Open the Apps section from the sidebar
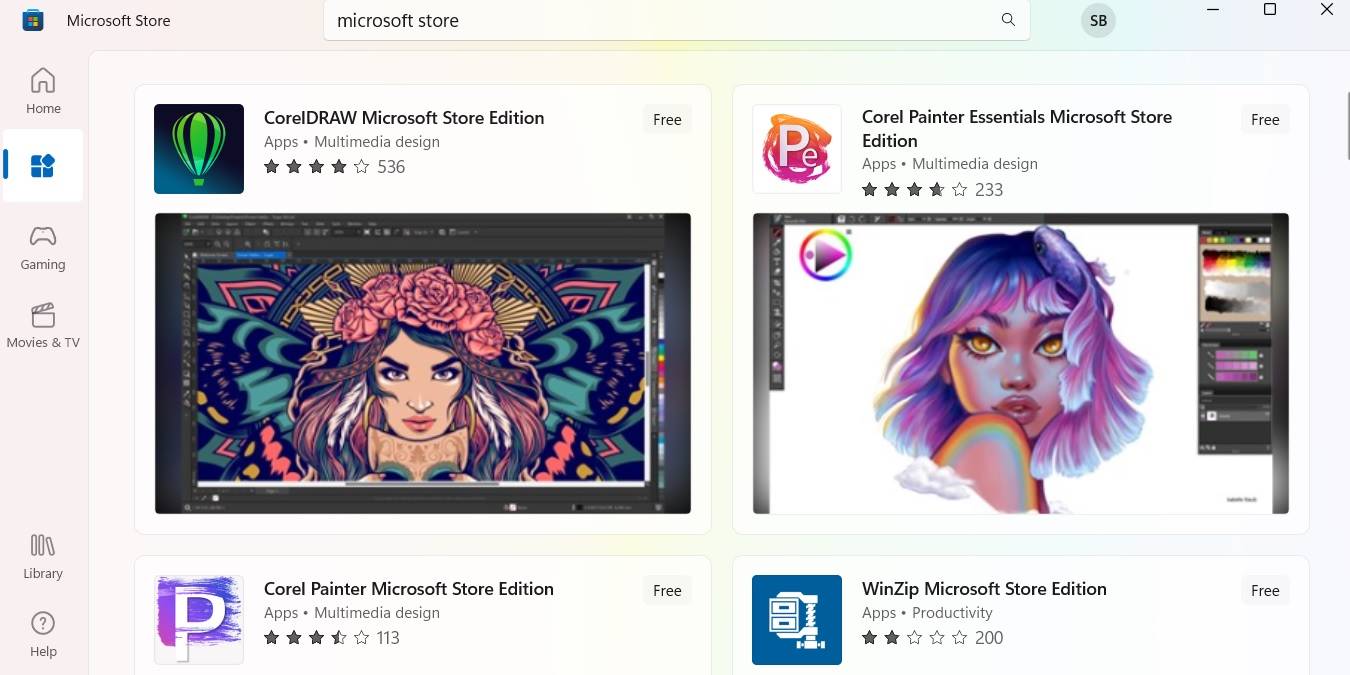Image resolution: width=1350 pixels, height=675 pixels. (x=42, y=165)
